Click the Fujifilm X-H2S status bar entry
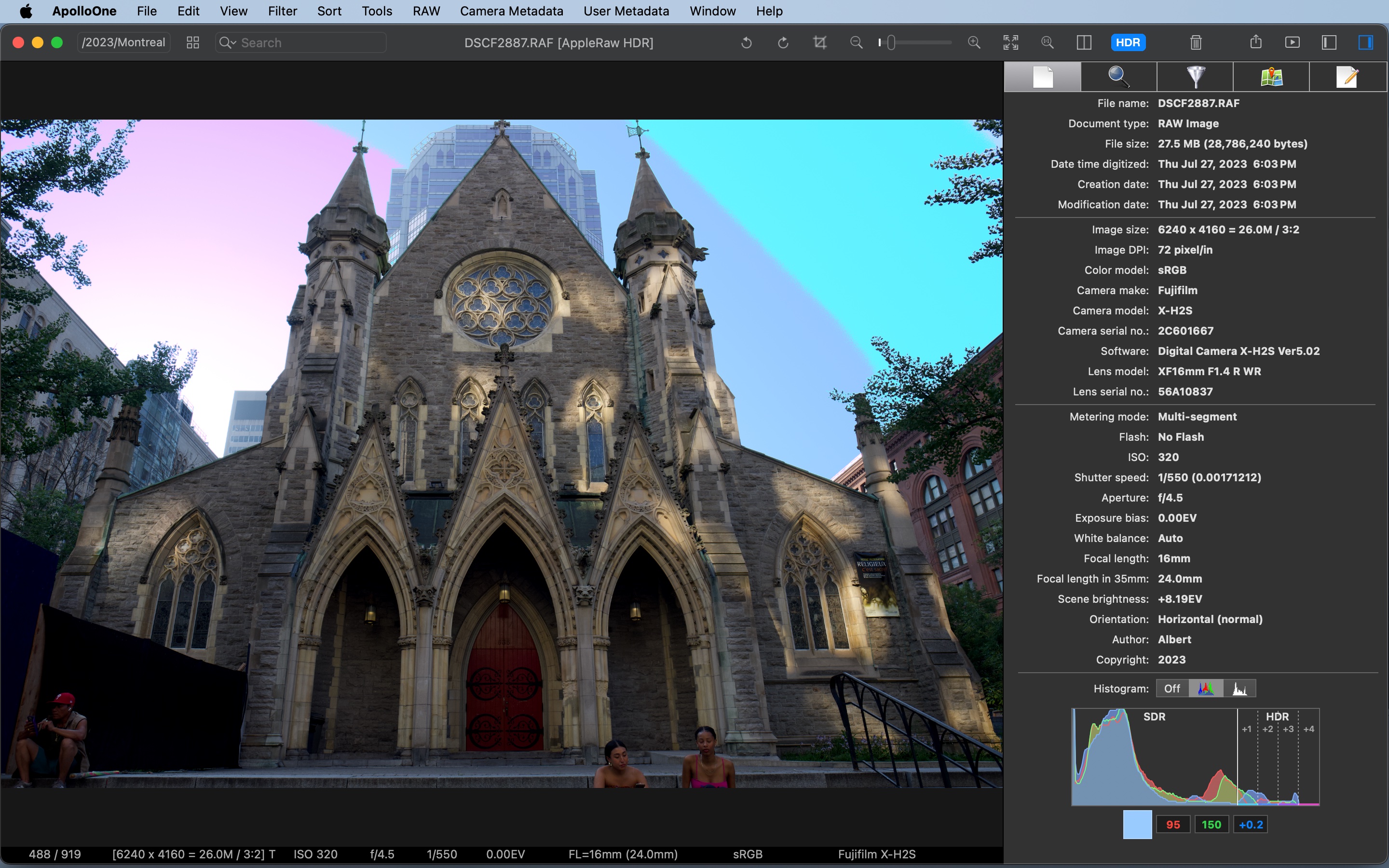The width and height of the screenshot is (1389, 868). pos(876,854)
